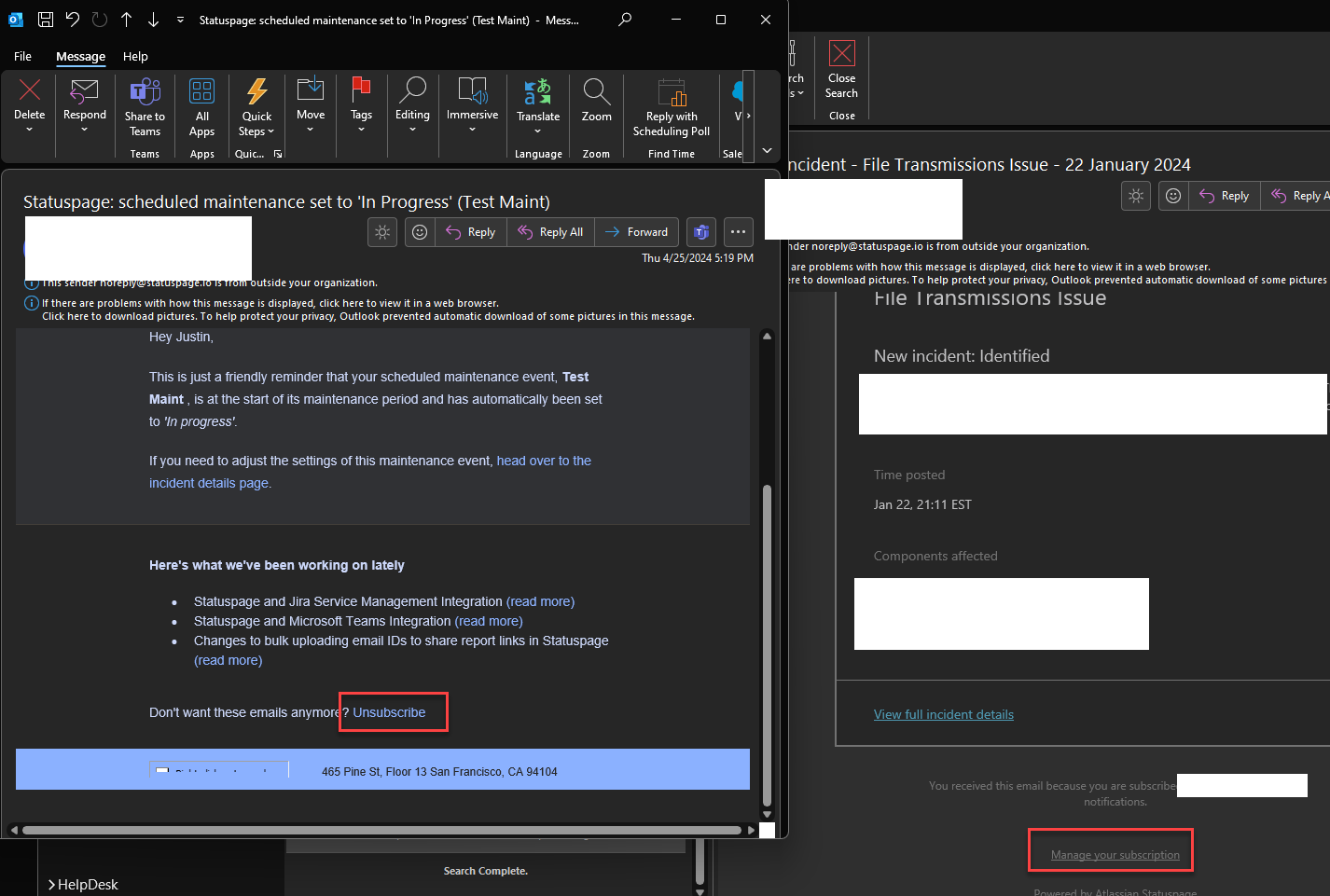Image resolution: width=1330 pixels, height=896 pixels.
Task: Click the Tags flag icon
Action: pyautogui.click(x=361, y=90)
